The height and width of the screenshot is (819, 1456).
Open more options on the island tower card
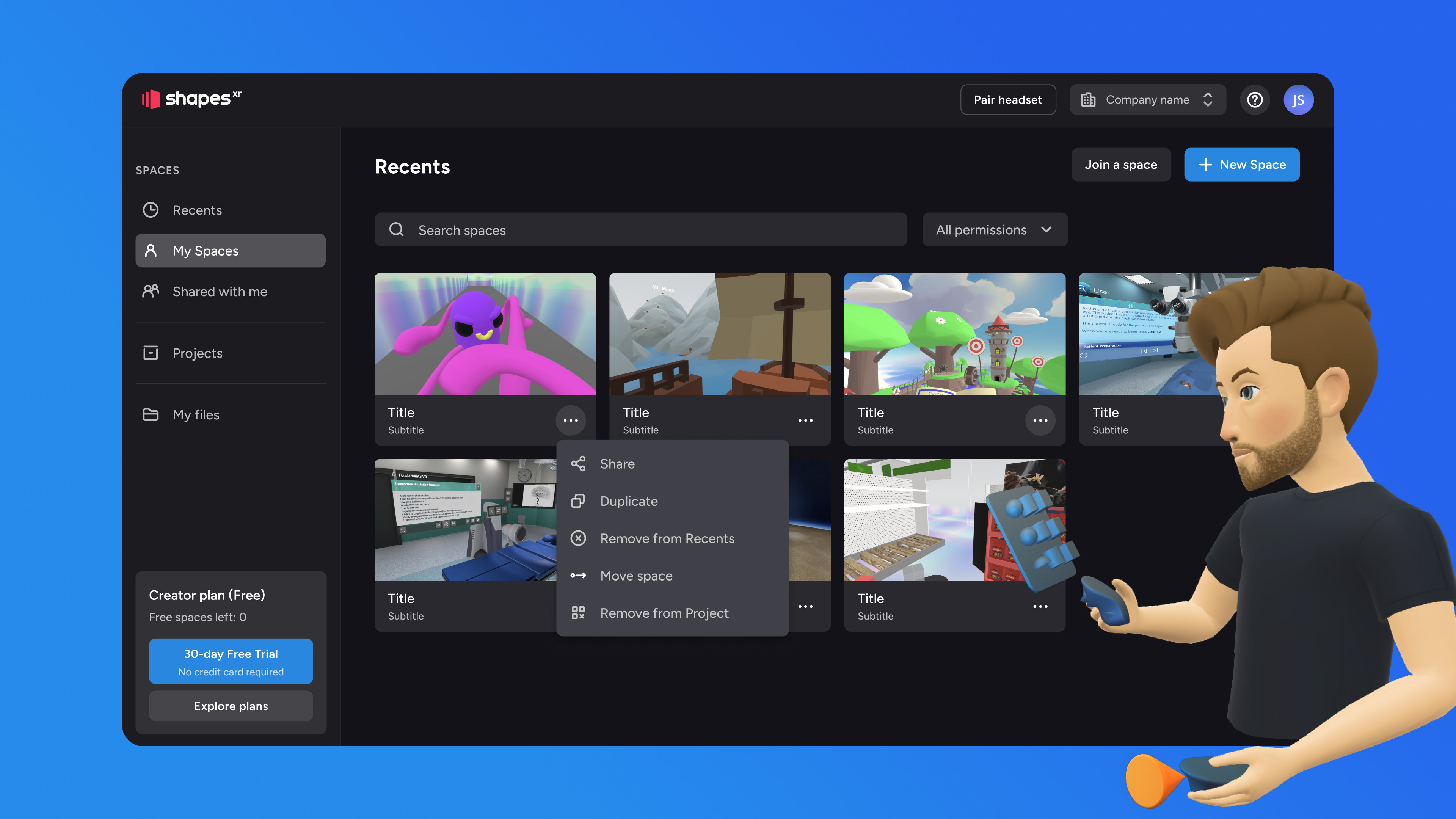pyautogui.click(x=1040, y=420)
